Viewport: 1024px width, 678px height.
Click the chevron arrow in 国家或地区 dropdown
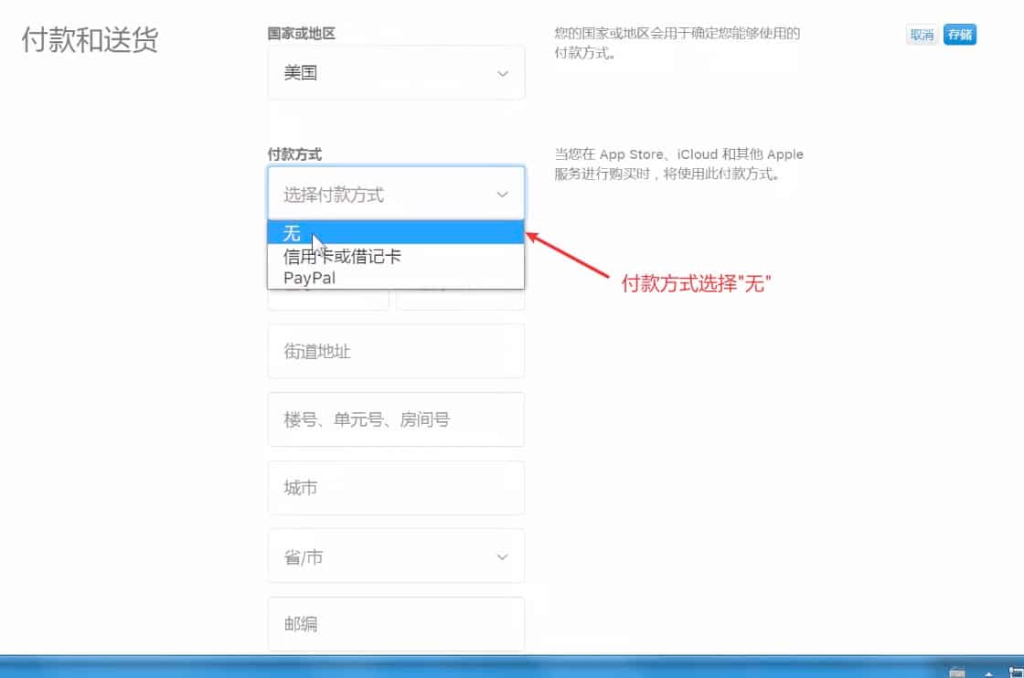[x=502, y=73]
